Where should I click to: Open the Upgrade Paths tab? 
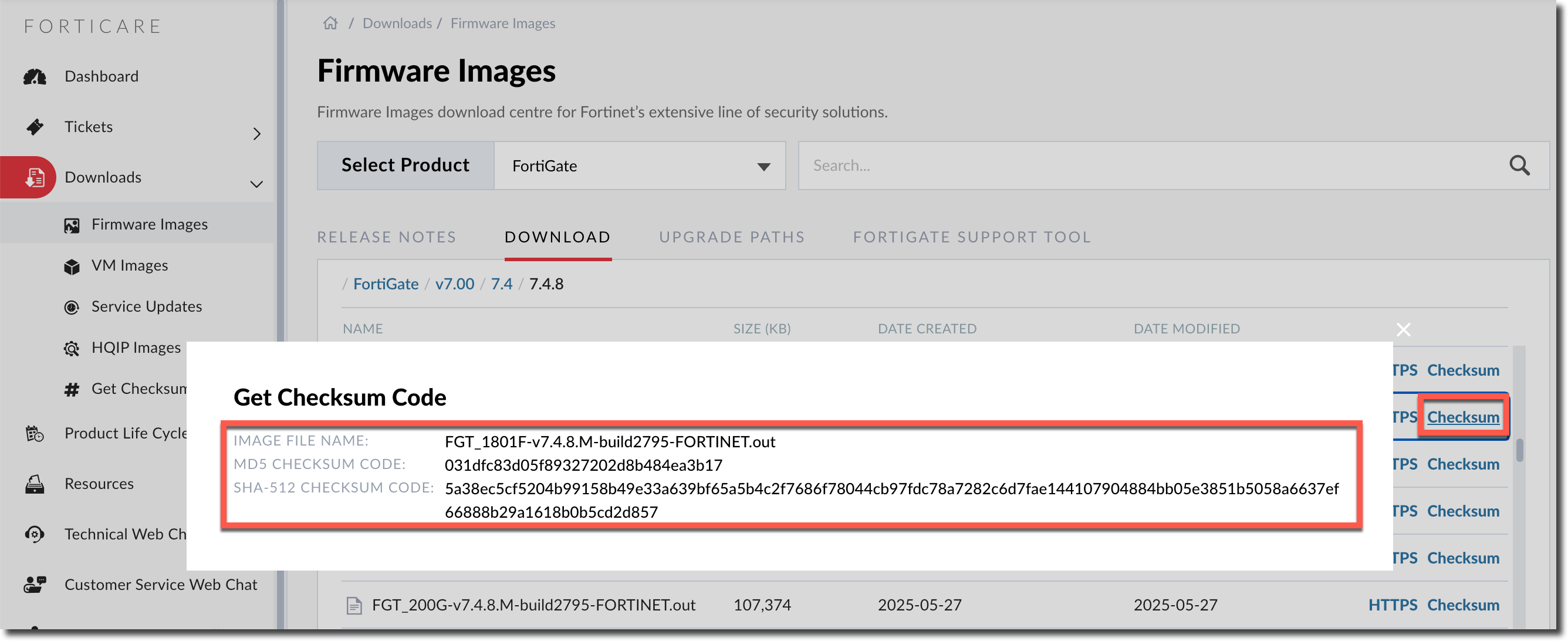tap(732, 237)
